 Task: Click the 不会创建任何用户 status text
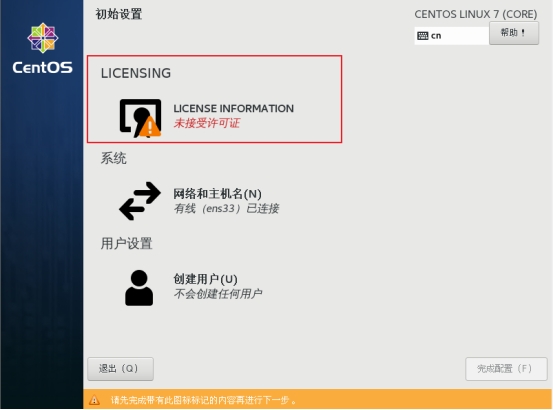tap(218, 294)
